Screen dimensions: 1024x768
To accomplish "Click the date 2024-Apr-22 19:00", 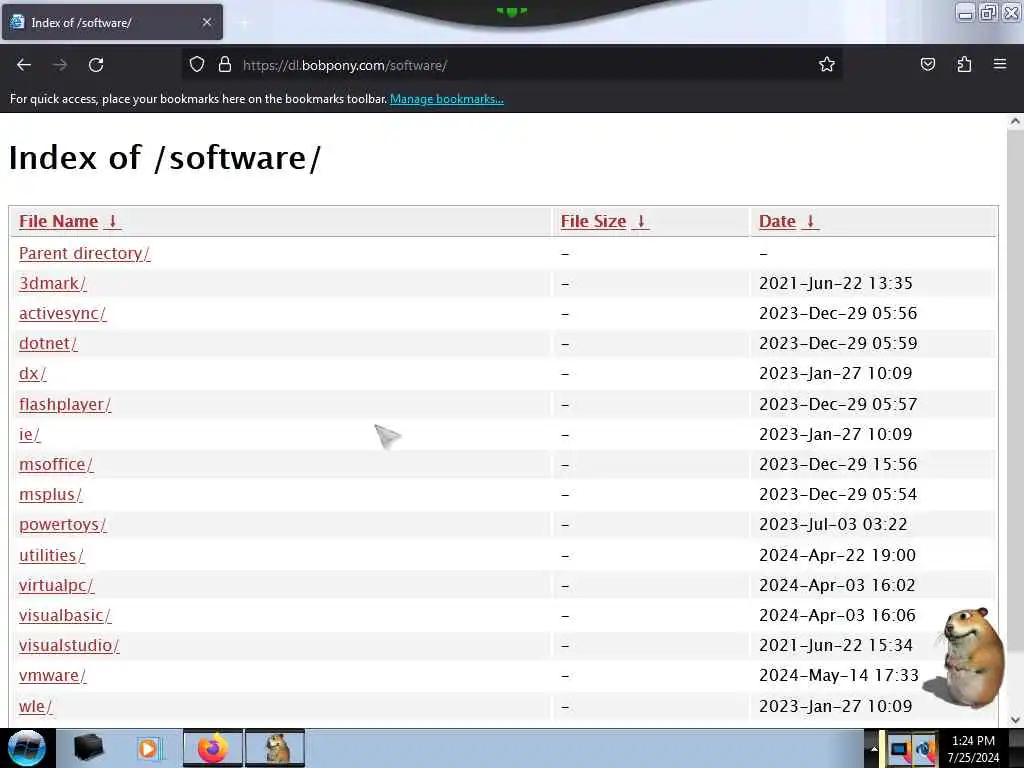I will coord(837,555).
